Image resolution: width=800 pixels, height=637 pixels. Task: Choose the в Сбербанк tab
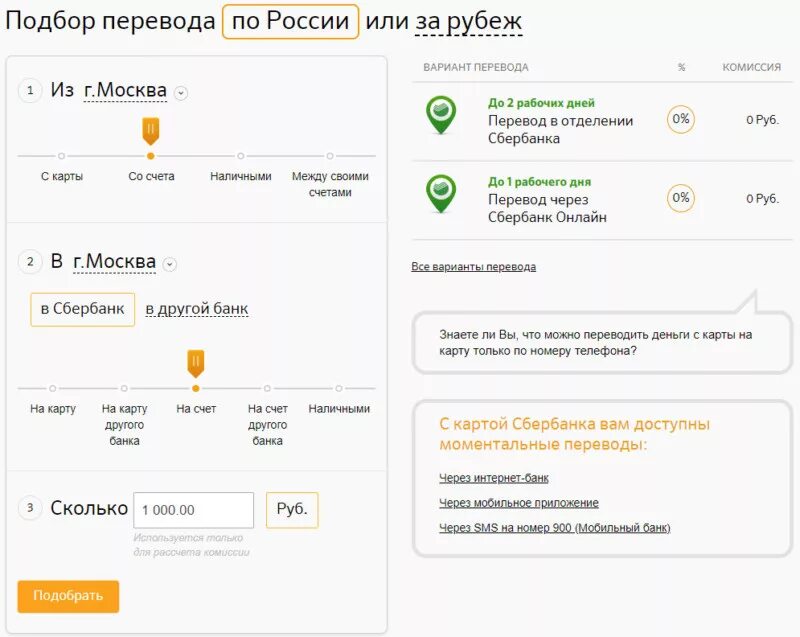[83, 309]
